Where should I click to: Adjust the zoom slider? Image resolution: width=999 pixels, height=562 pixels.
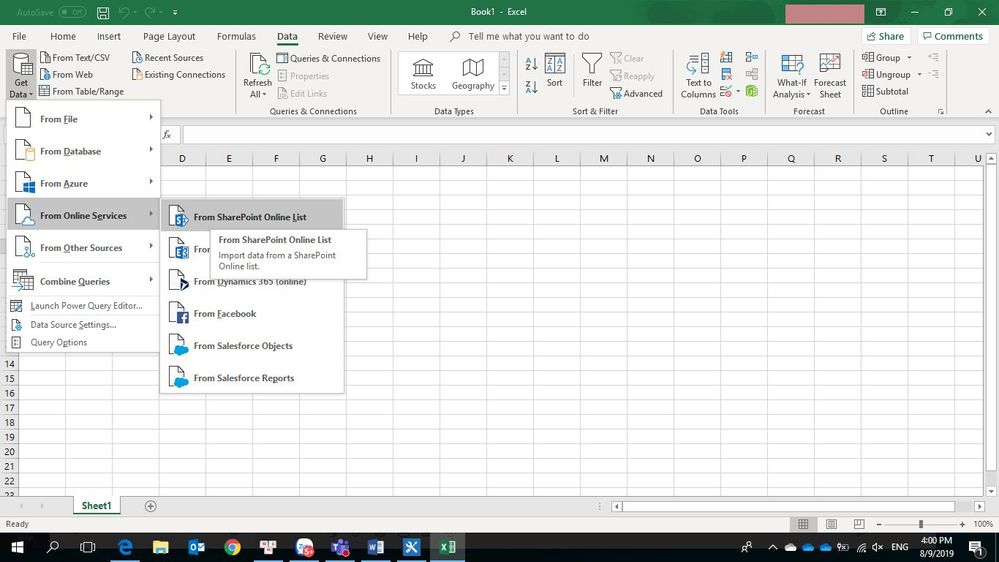[921, 524]
